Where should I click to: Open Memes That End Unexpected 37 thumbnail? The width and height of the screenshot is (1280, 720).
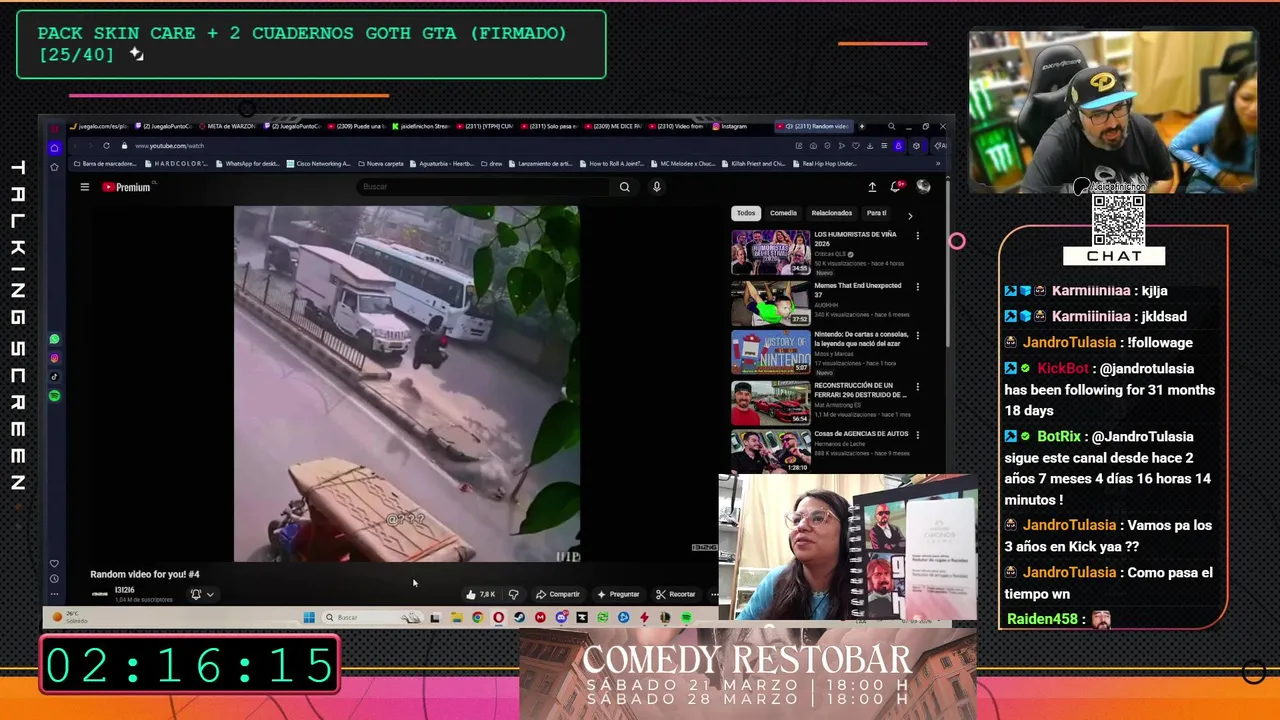771,302
